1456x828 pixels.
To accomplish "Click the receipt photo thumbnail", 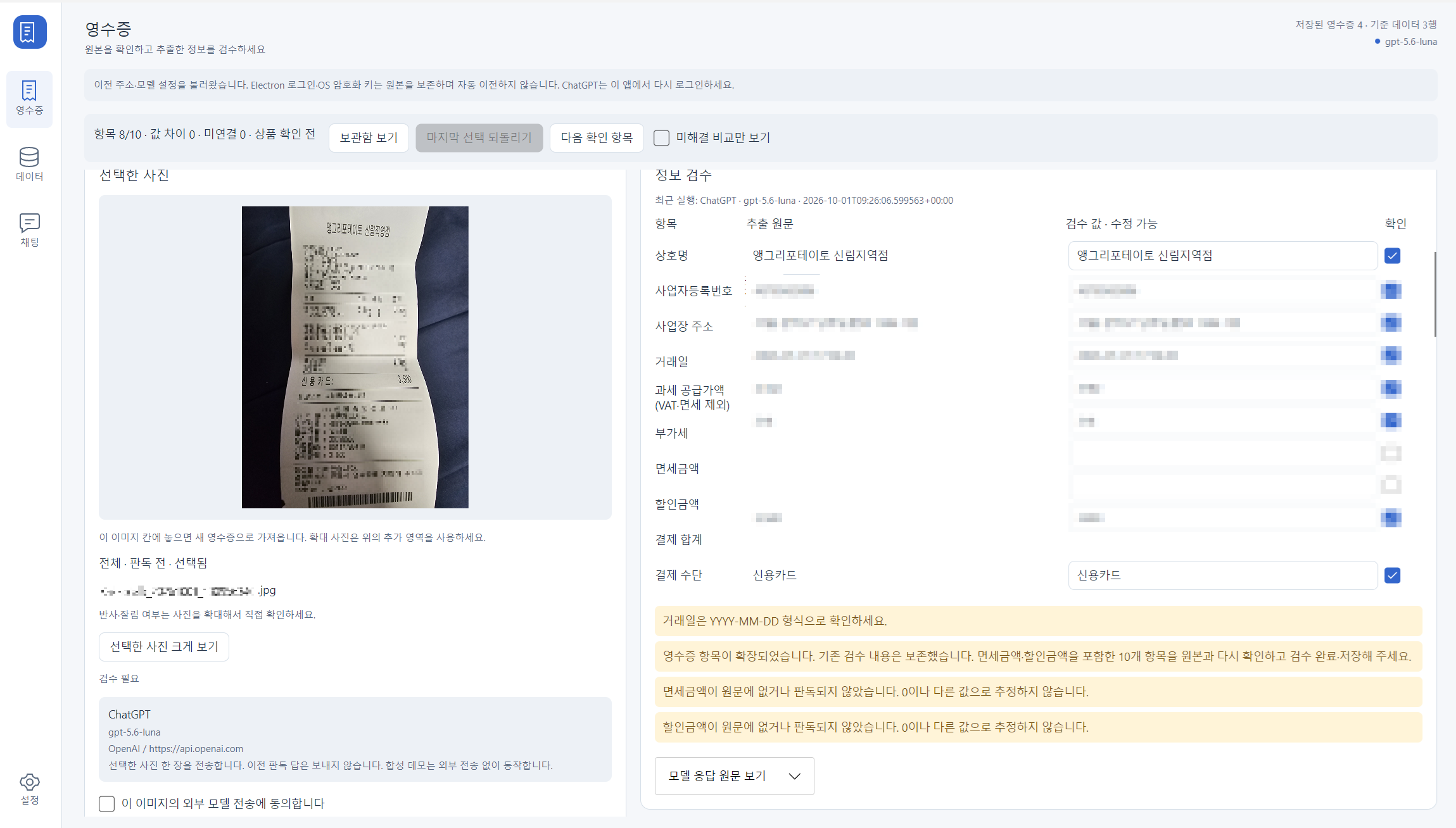I will click(x=355, y=357).
